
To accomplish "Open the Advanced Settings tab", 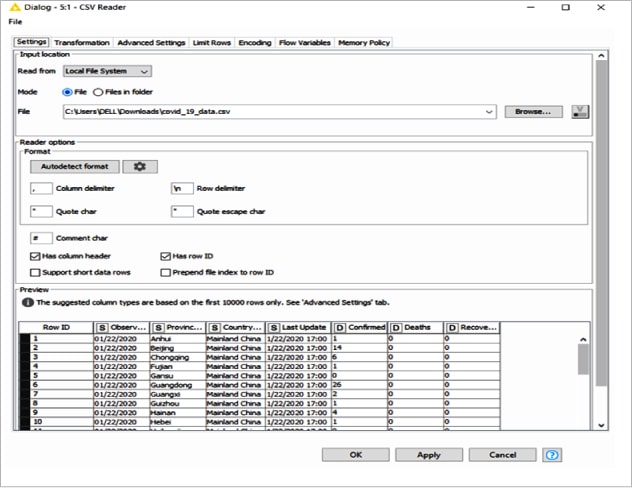I will click(x=151, y=43).
